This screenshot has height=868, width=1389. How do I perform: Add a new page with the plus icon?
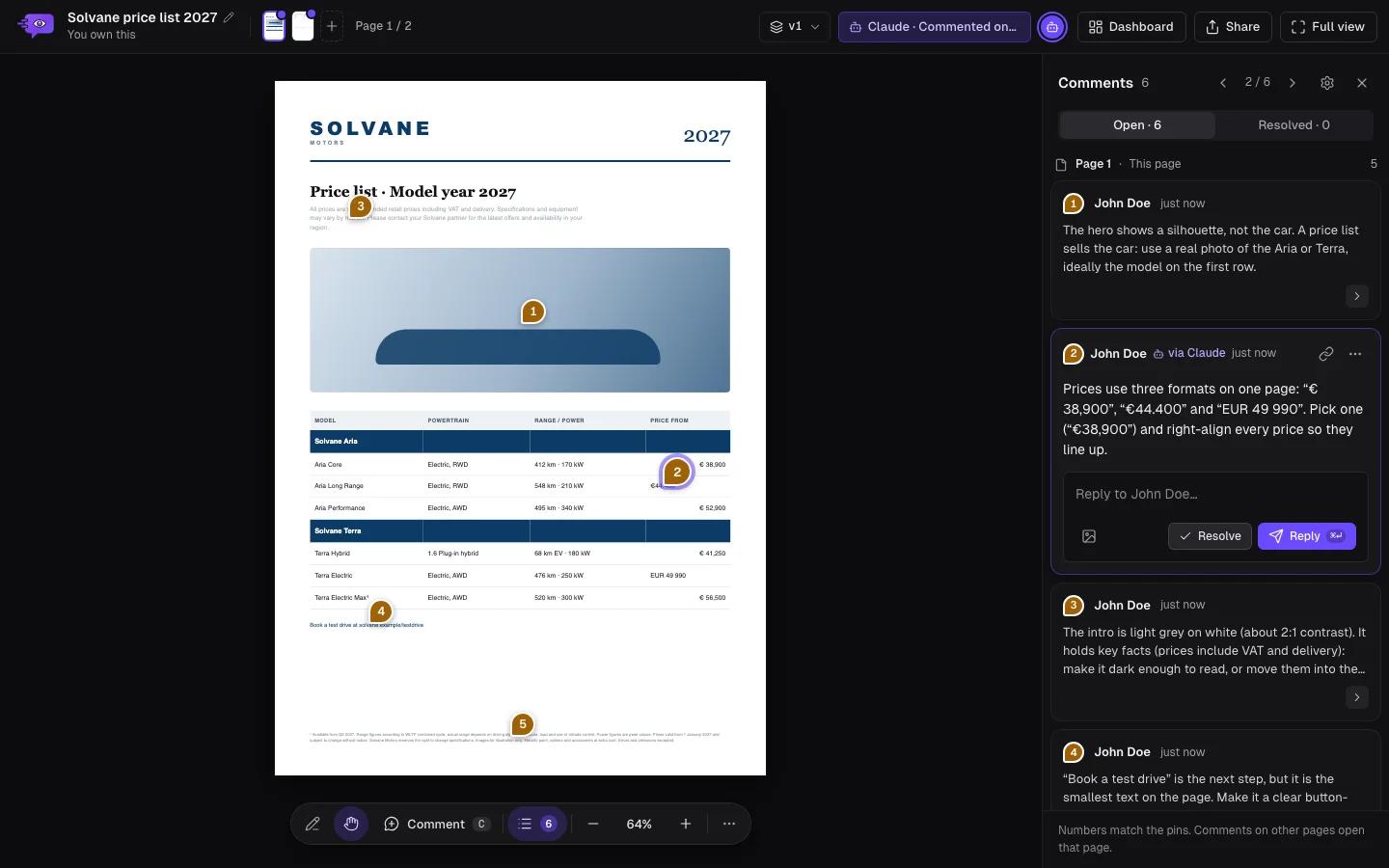point(332,26)
